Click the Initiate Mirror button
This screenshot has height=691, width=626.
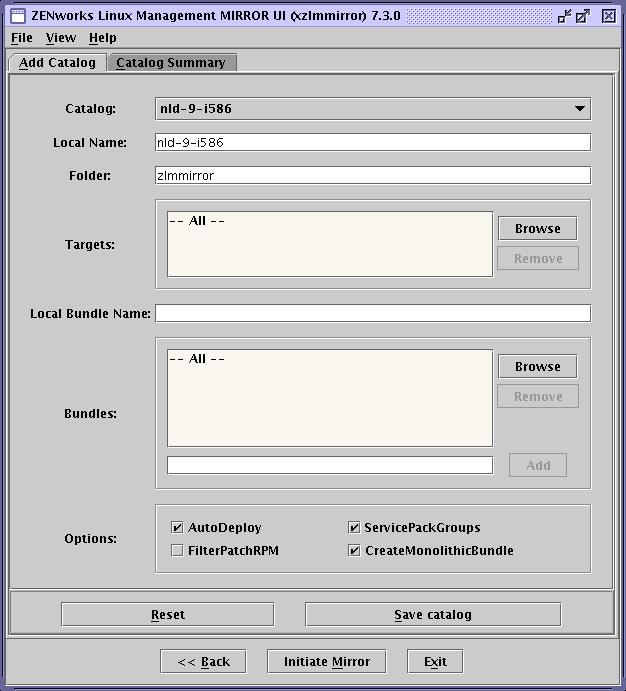pos(326,661)
